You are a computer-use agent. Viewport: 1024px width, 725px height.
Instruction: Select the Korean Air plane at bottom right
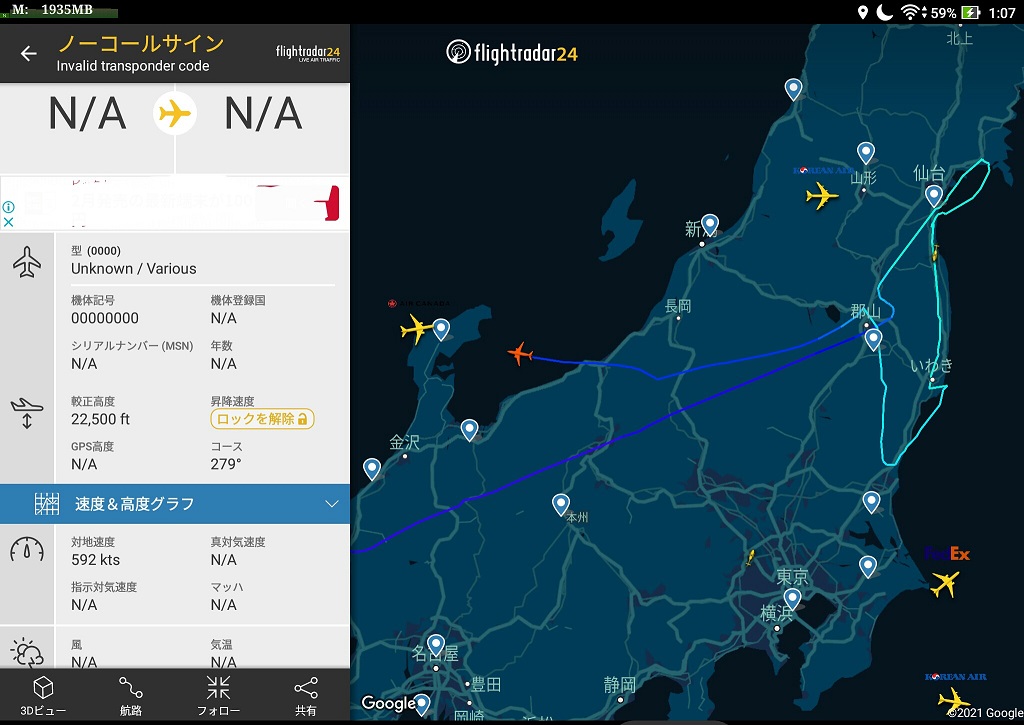(x=953, y=701)
